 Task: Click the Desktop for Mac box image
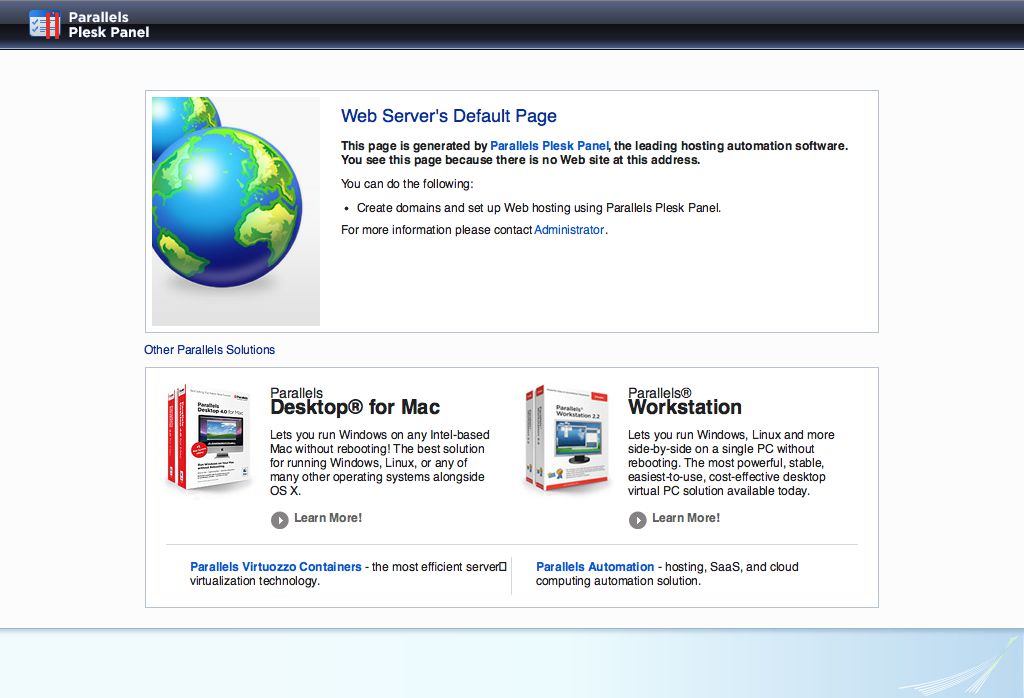[210, 437]
